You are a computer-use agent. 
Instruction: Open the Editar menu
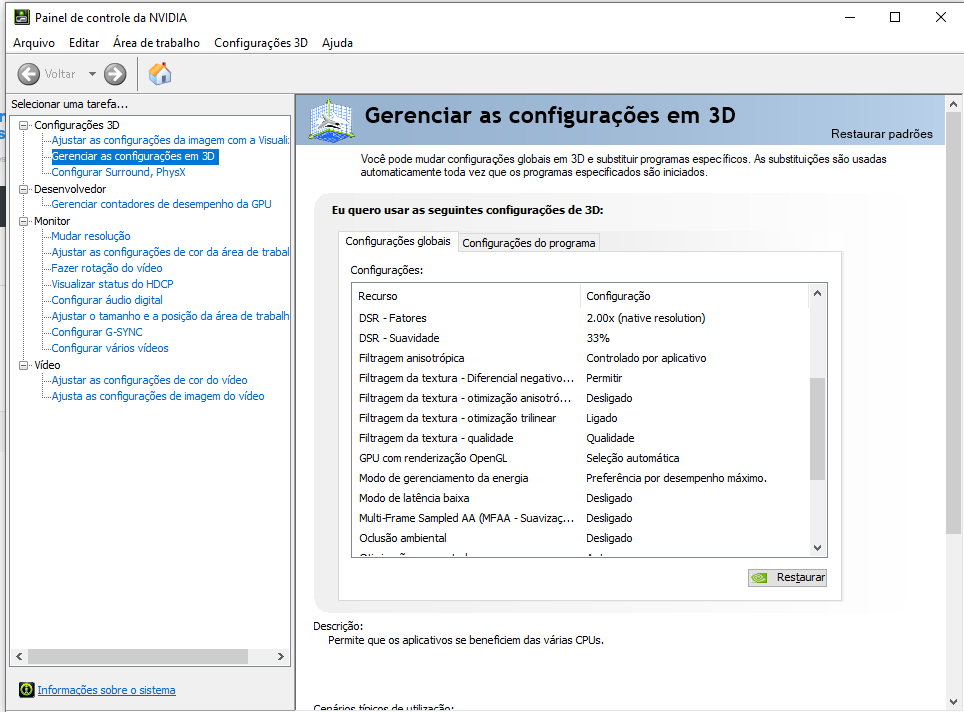coord(84,43)
